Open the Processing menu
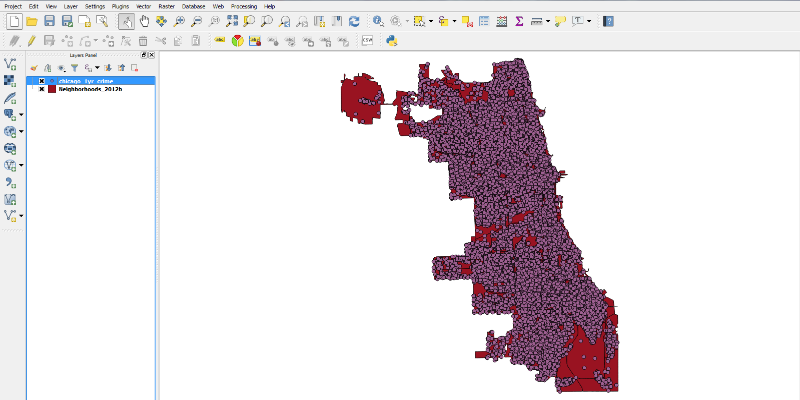Screen dimensions: 800x400 click(x=242, y=6)
